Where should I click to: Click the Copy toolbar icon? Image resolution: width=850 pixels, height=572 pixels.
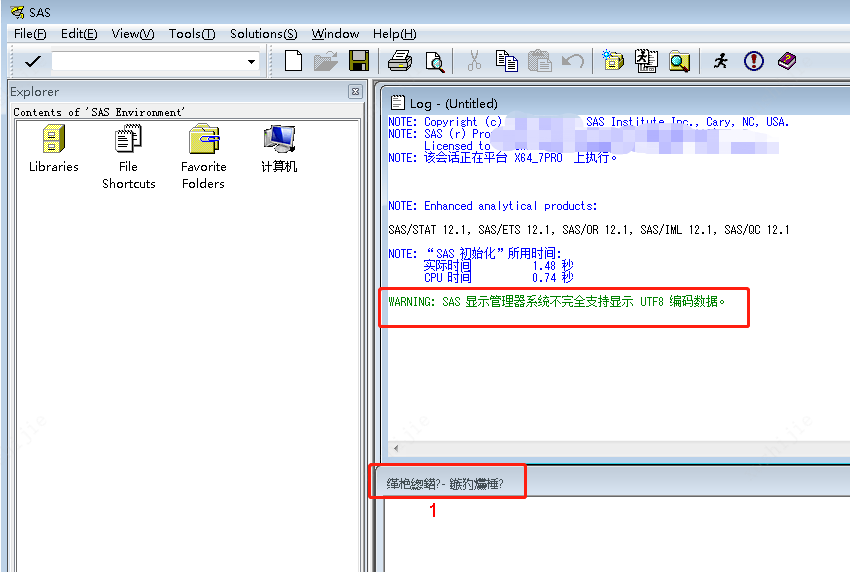[x=506, y=61]
